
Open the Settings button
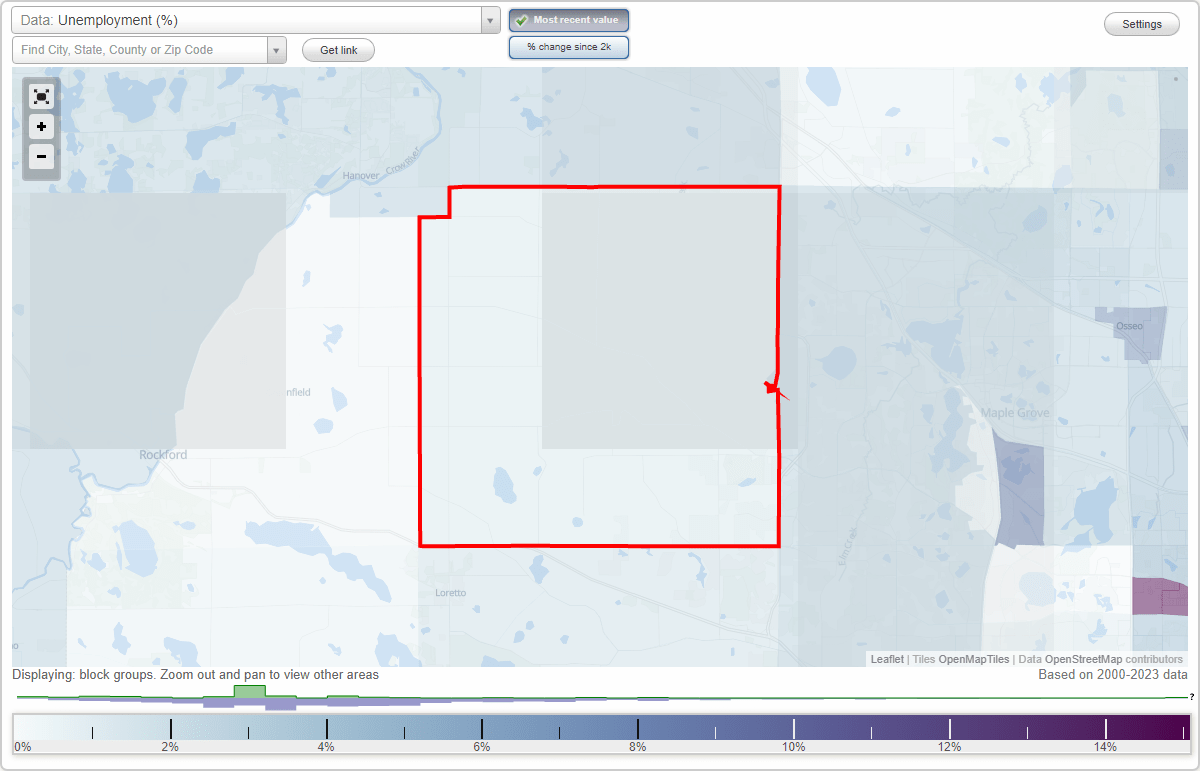[x=1142, y=25]
